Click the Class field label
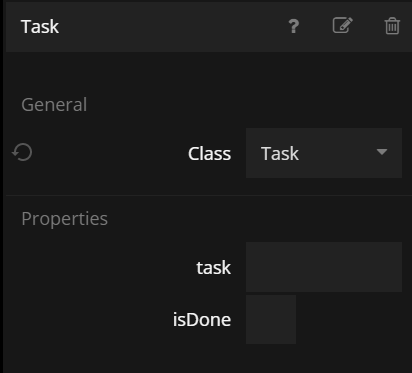This screenshot has height=373, width=412. pyautogui.click(x=209, y=154)
